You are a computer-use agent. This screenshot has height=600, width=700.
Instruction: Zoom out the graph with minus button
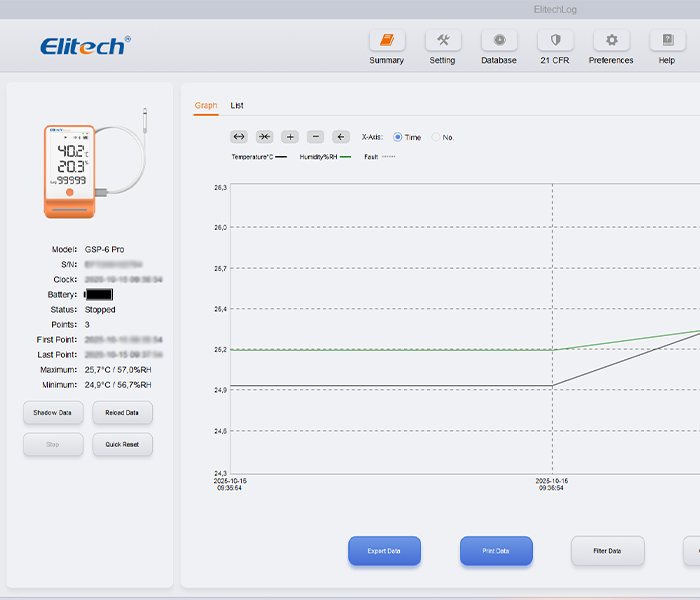pyautogui.click(x=315, y=137)
